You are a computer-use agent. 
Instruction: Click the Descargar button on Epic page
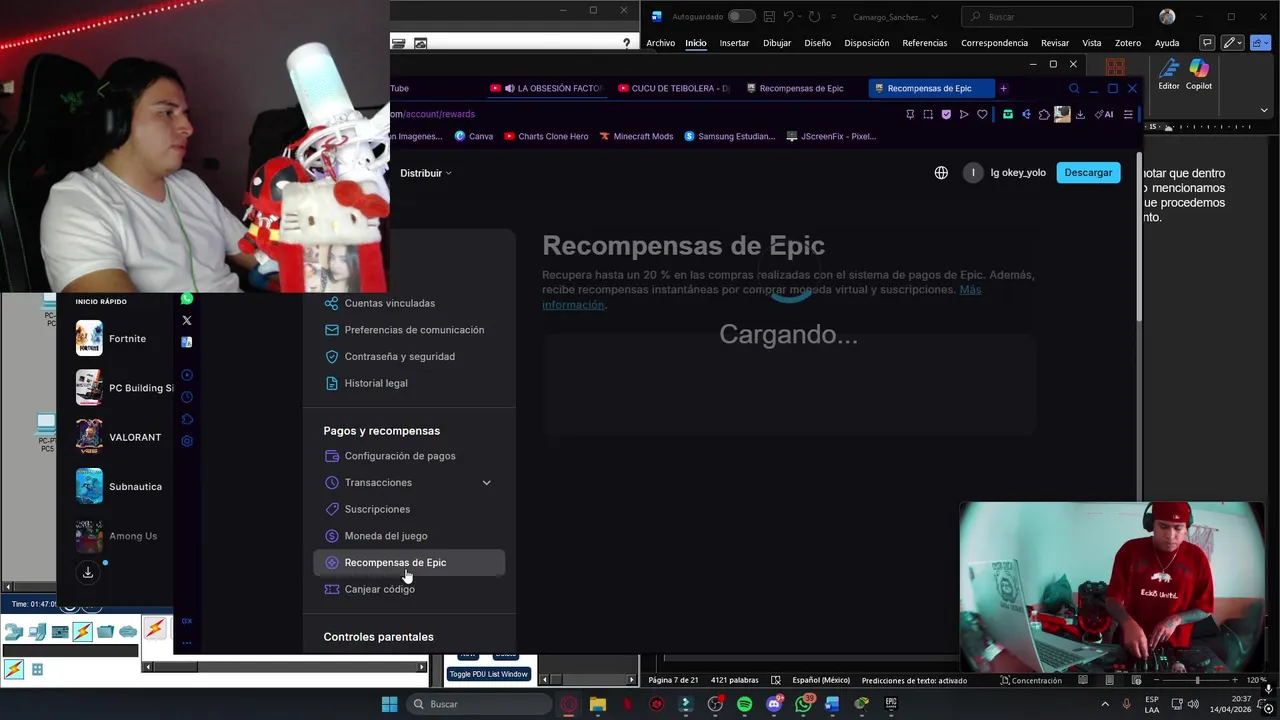pyautogui.click(x=1088, y=173)
